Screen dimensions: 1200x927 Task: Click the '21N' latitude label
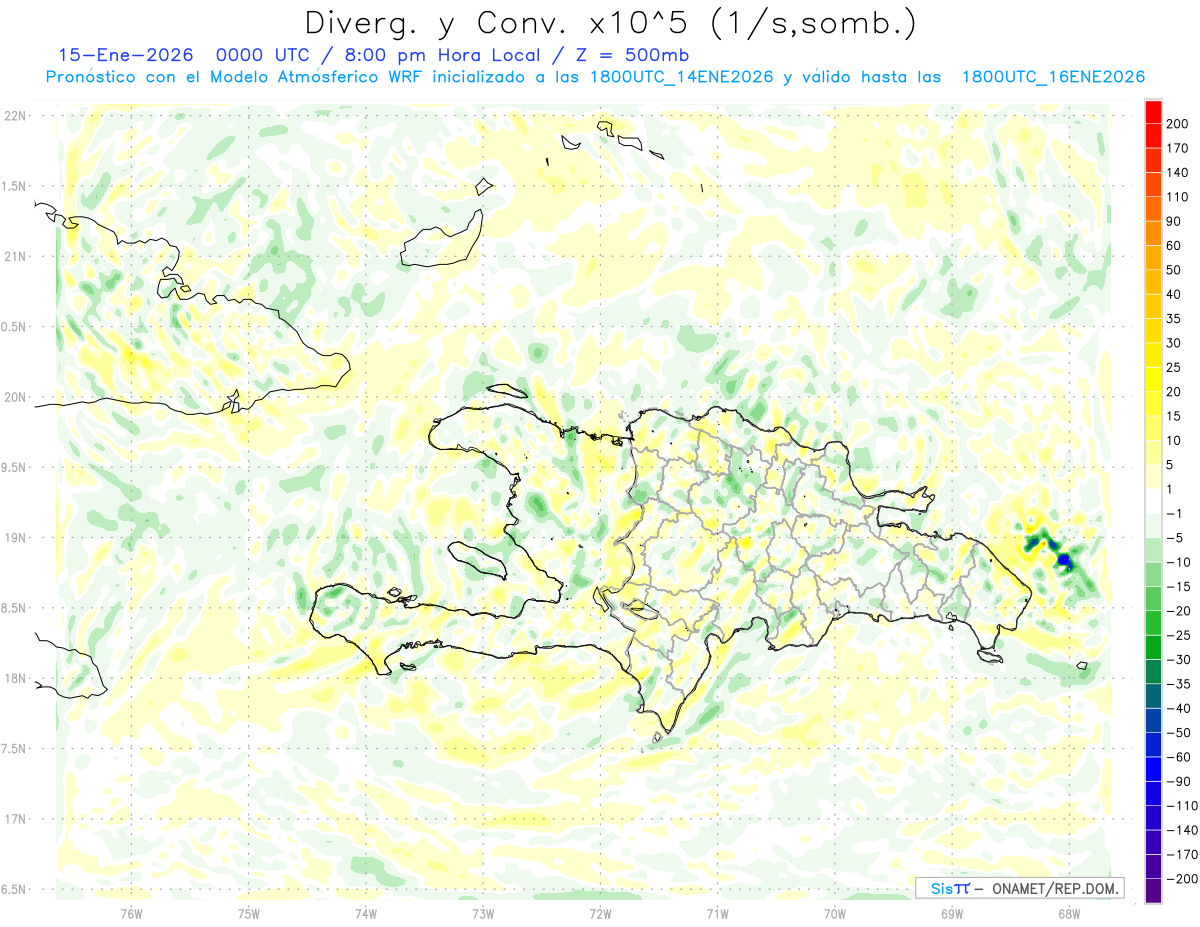(15, 257)
